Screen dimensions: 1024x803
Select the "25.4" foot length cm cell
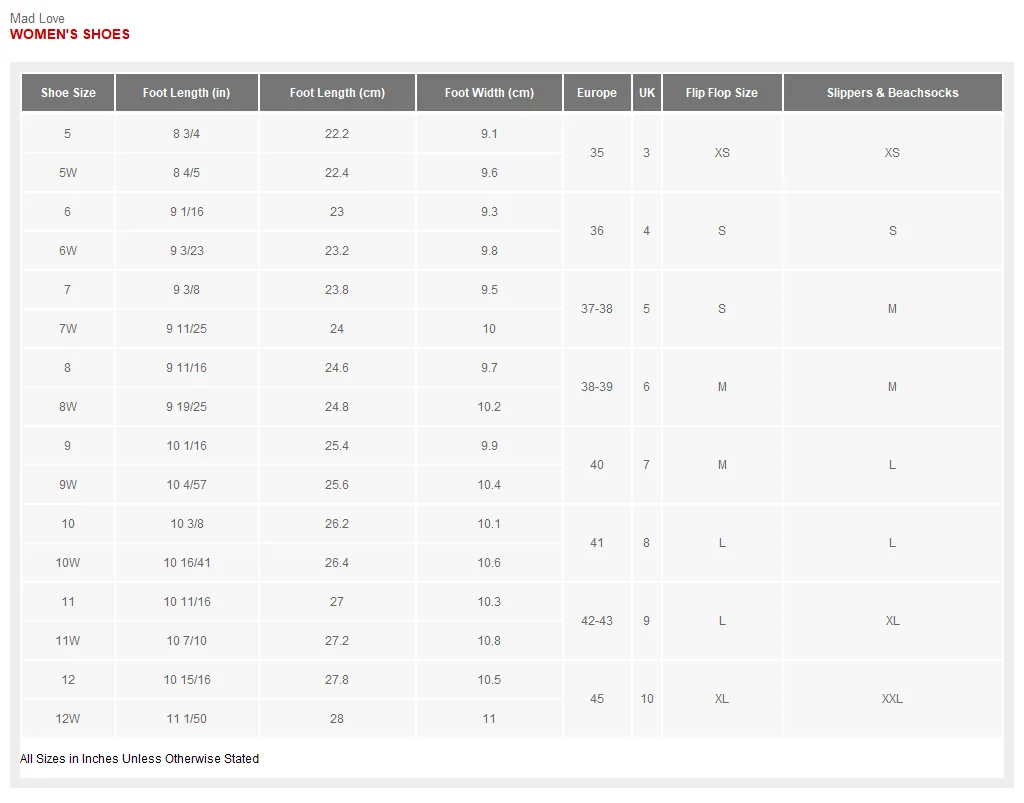(337, 446)
